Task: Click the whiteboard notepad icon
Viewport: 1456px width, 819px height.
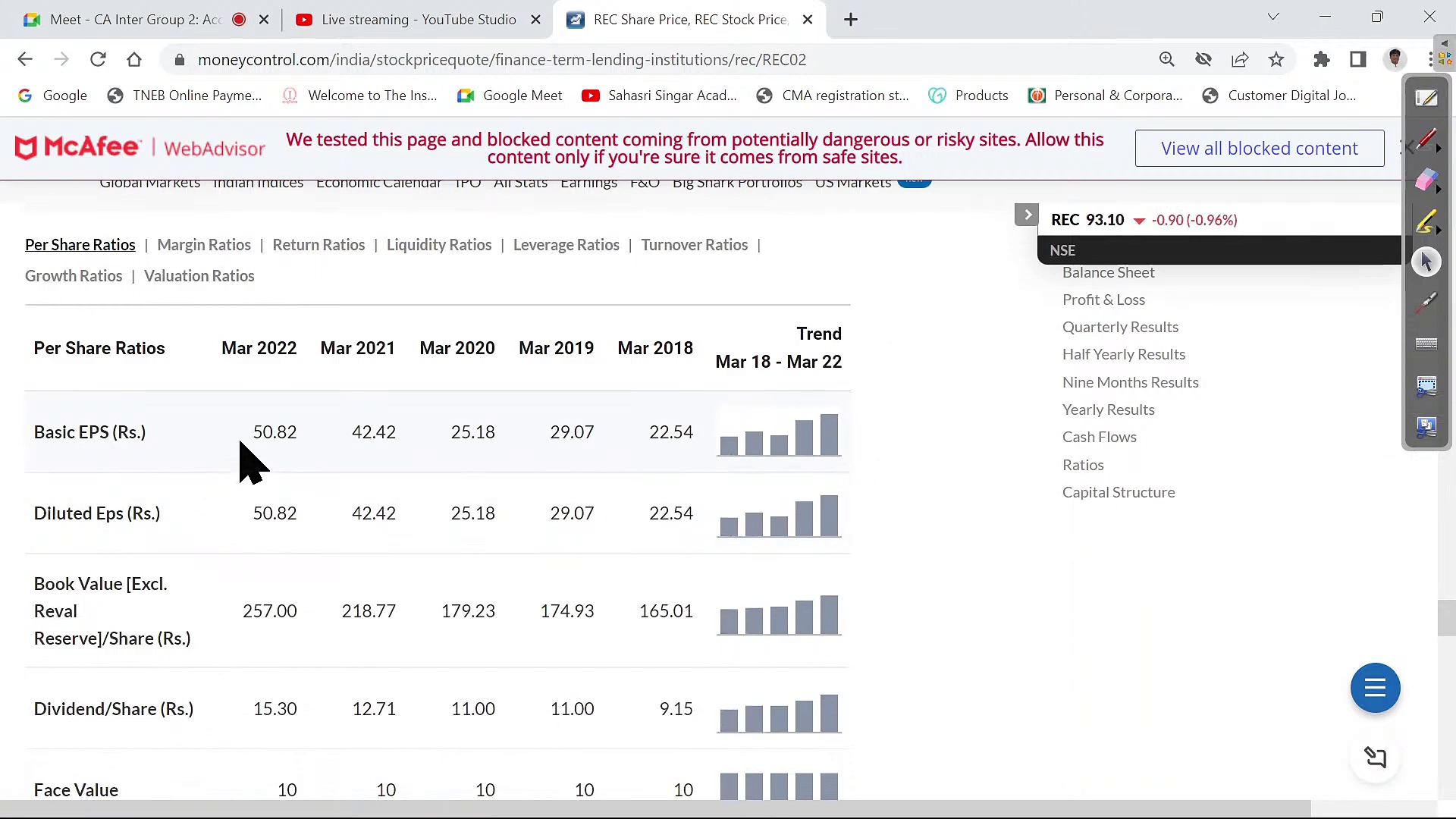Action: [x=1426, y=98]
